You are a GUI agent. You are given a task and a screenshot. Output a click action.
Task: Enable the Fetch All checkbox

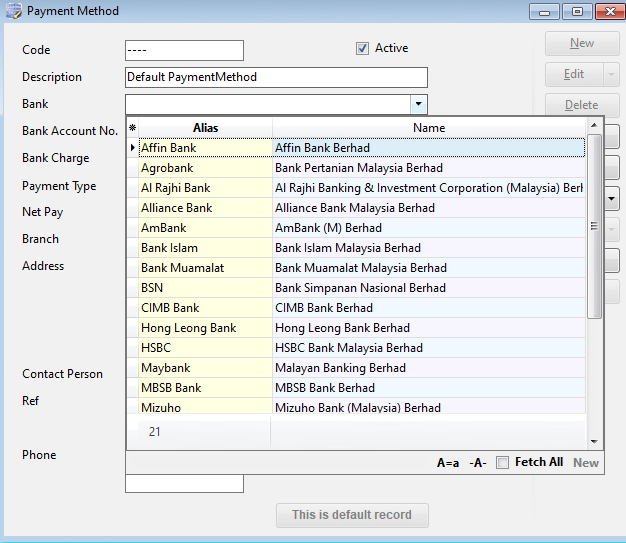pos(503,462)
